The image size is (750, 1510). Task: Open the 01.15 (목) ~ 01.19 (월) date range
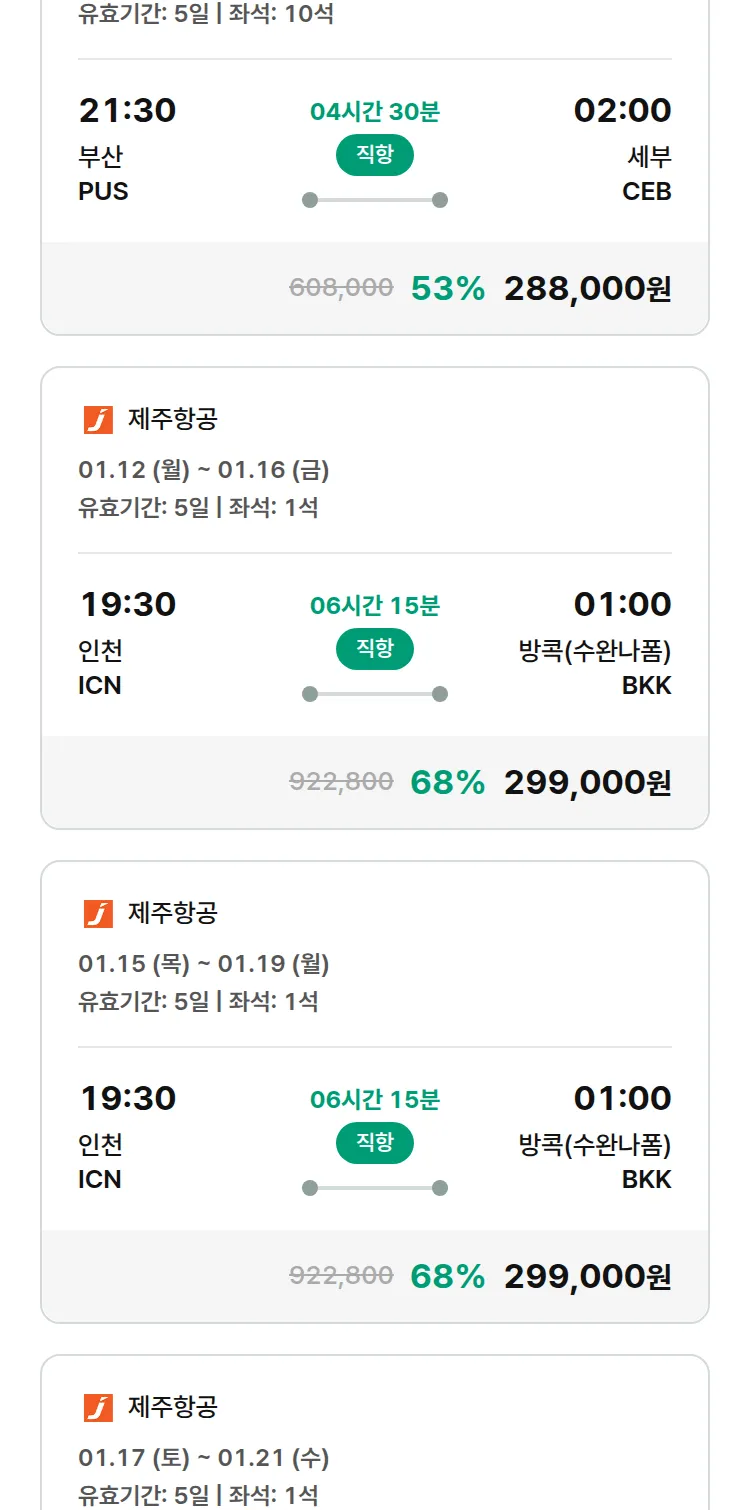coord(204,964)
